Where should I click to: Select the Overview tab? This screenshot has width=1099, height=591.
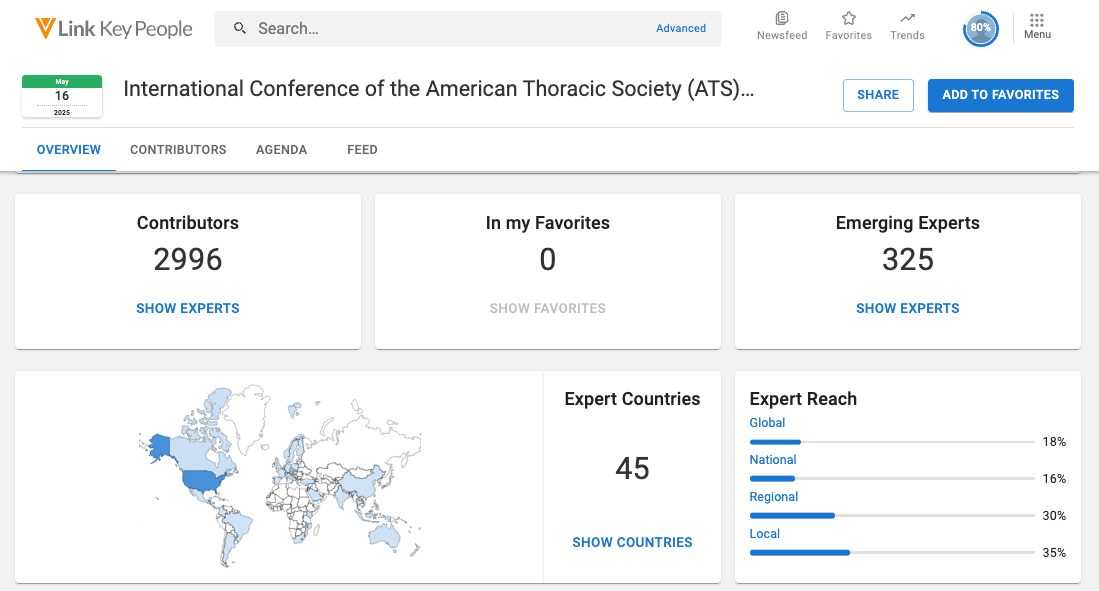(x=69, y=150)
